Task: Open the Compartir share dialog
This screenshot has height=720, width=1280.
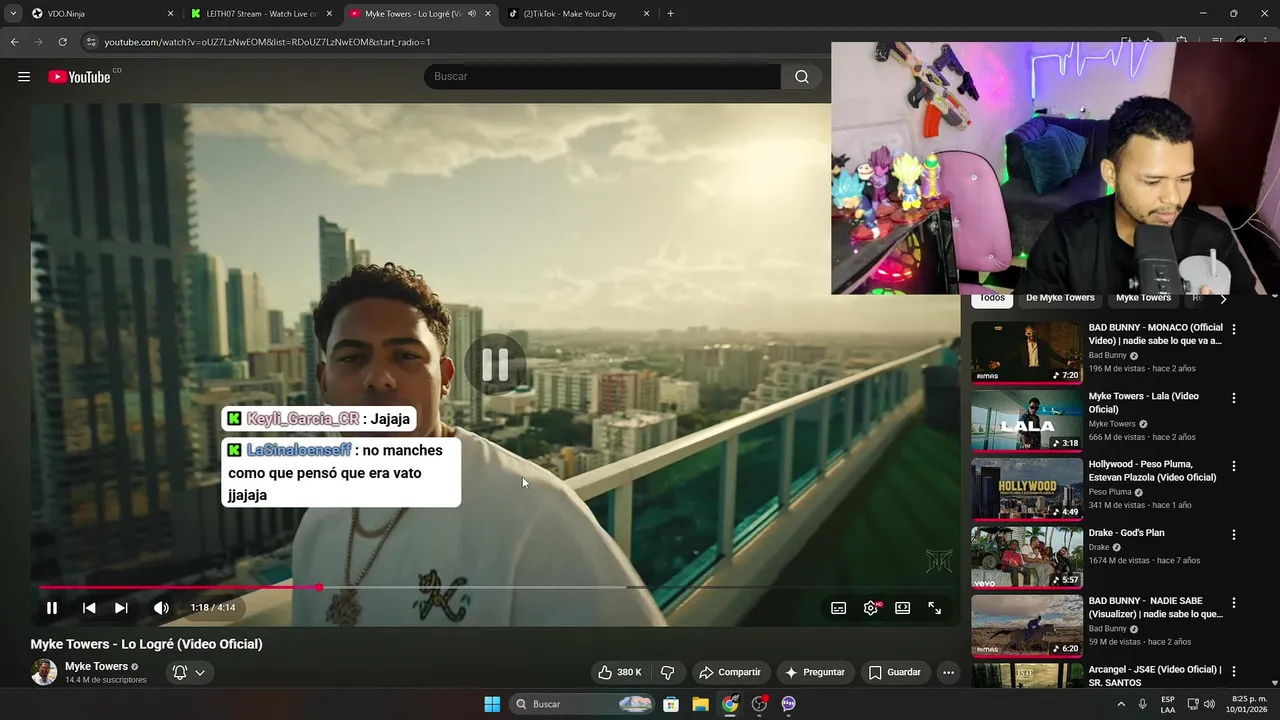Action: (730, 672)
